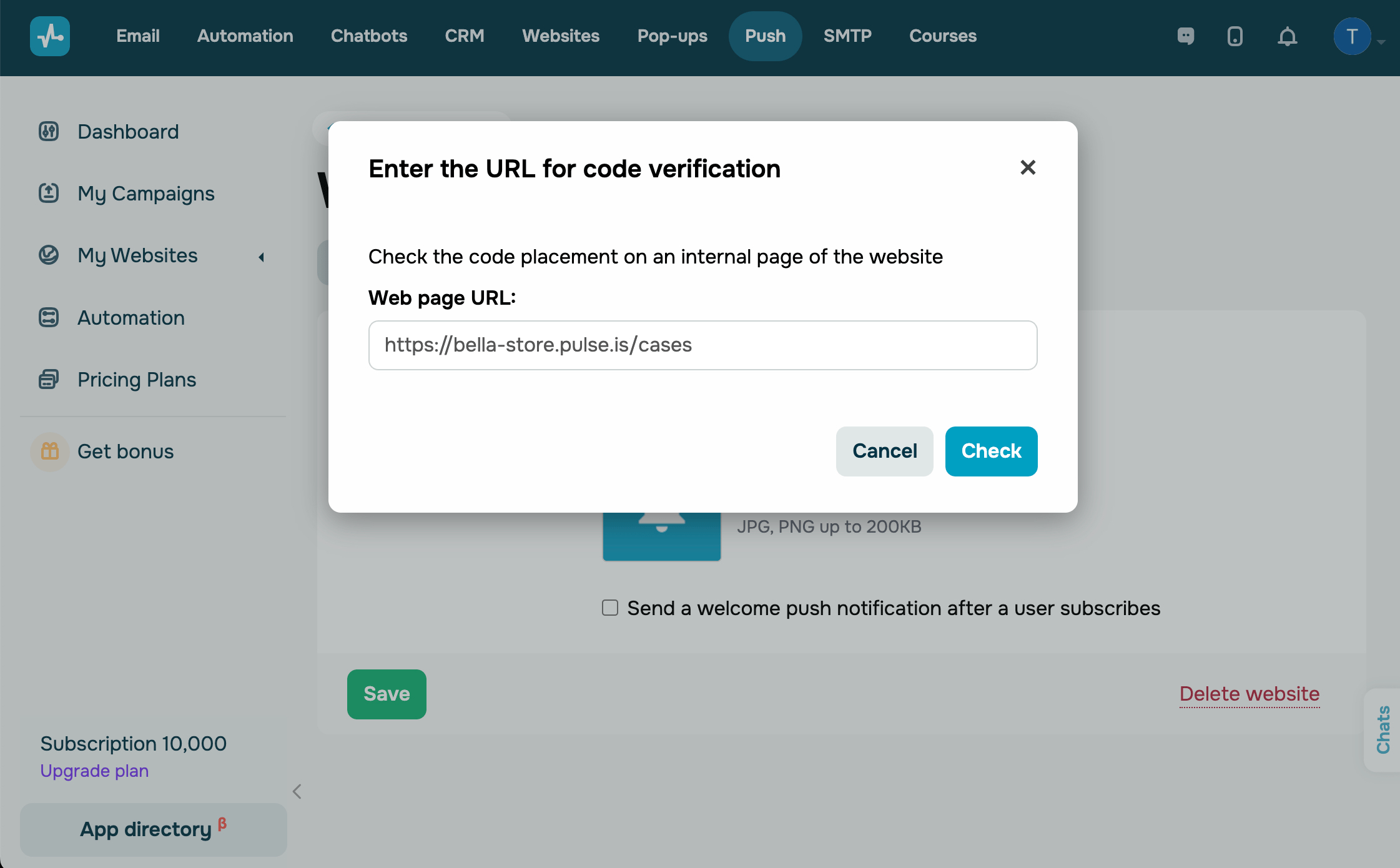Screen dimensions: 1400x868
Task: Click the Cancel button in dialog
Action: tap(884, 451)
